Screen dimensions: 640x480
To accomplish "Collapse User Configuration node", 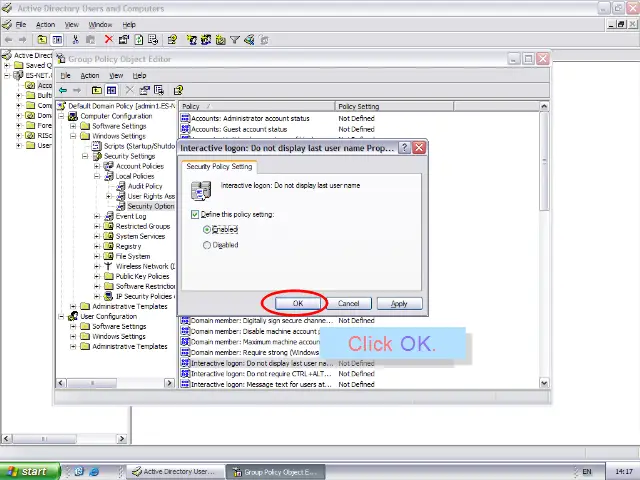I will click(61, 316).
